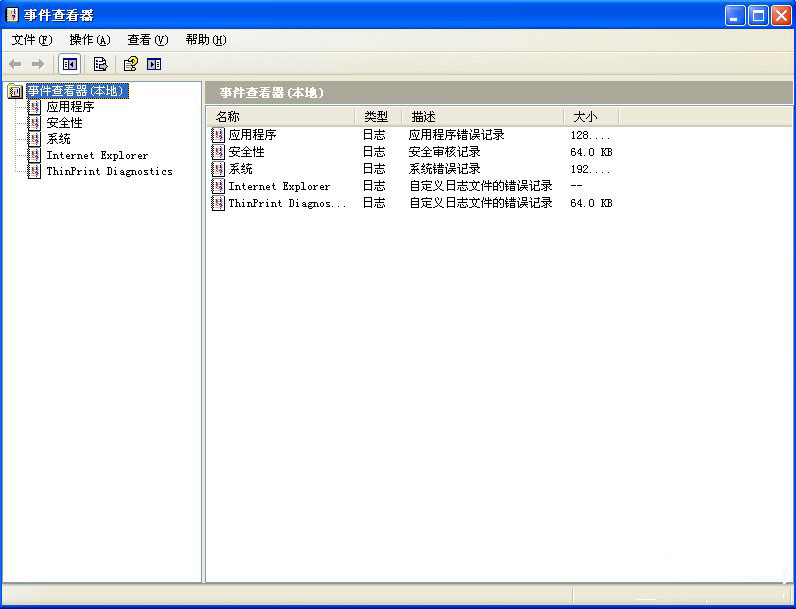796x609 pixels.
Task: Click the 应用程序错误记录 description cell
Action: click(456, 135)
